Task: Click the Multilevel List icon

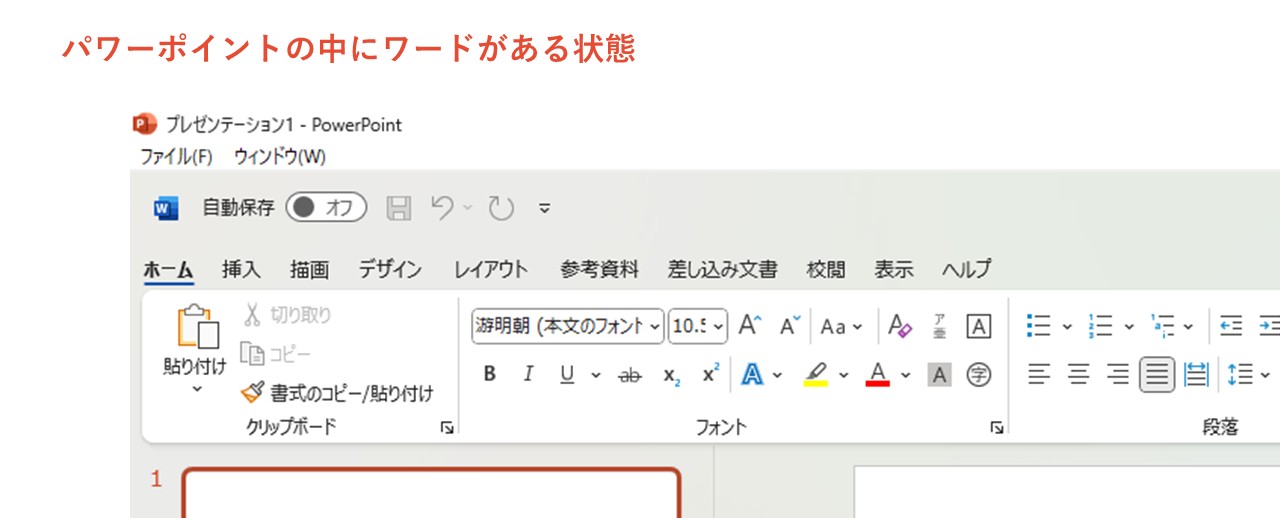Action: point(1163,326)
